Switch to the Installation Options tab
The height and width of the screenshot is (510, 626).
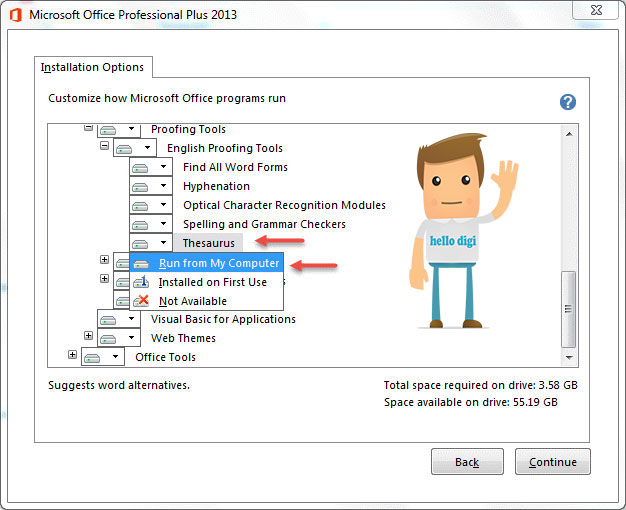click(92, 68)
